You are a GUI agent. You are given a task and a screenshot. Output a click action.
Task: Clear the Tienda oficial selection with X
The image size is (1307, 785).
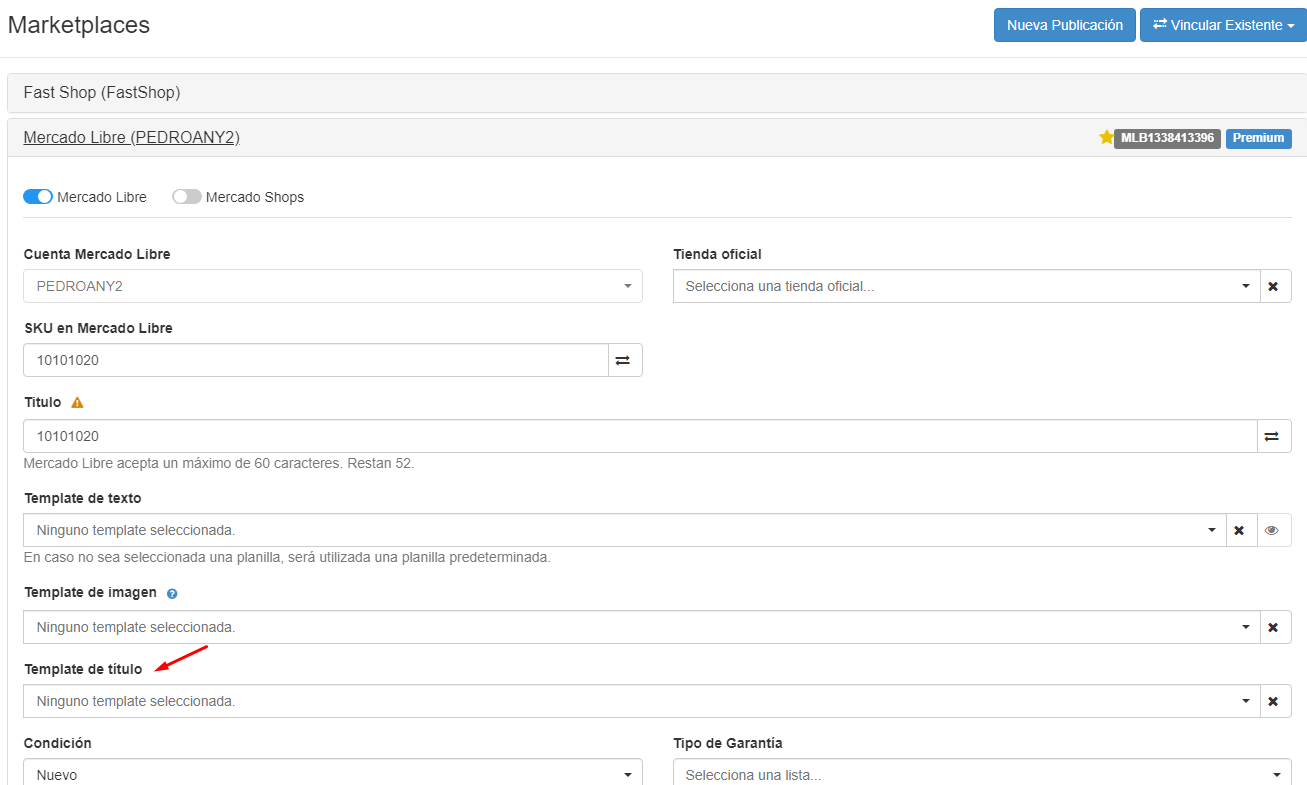point(1274,286)
